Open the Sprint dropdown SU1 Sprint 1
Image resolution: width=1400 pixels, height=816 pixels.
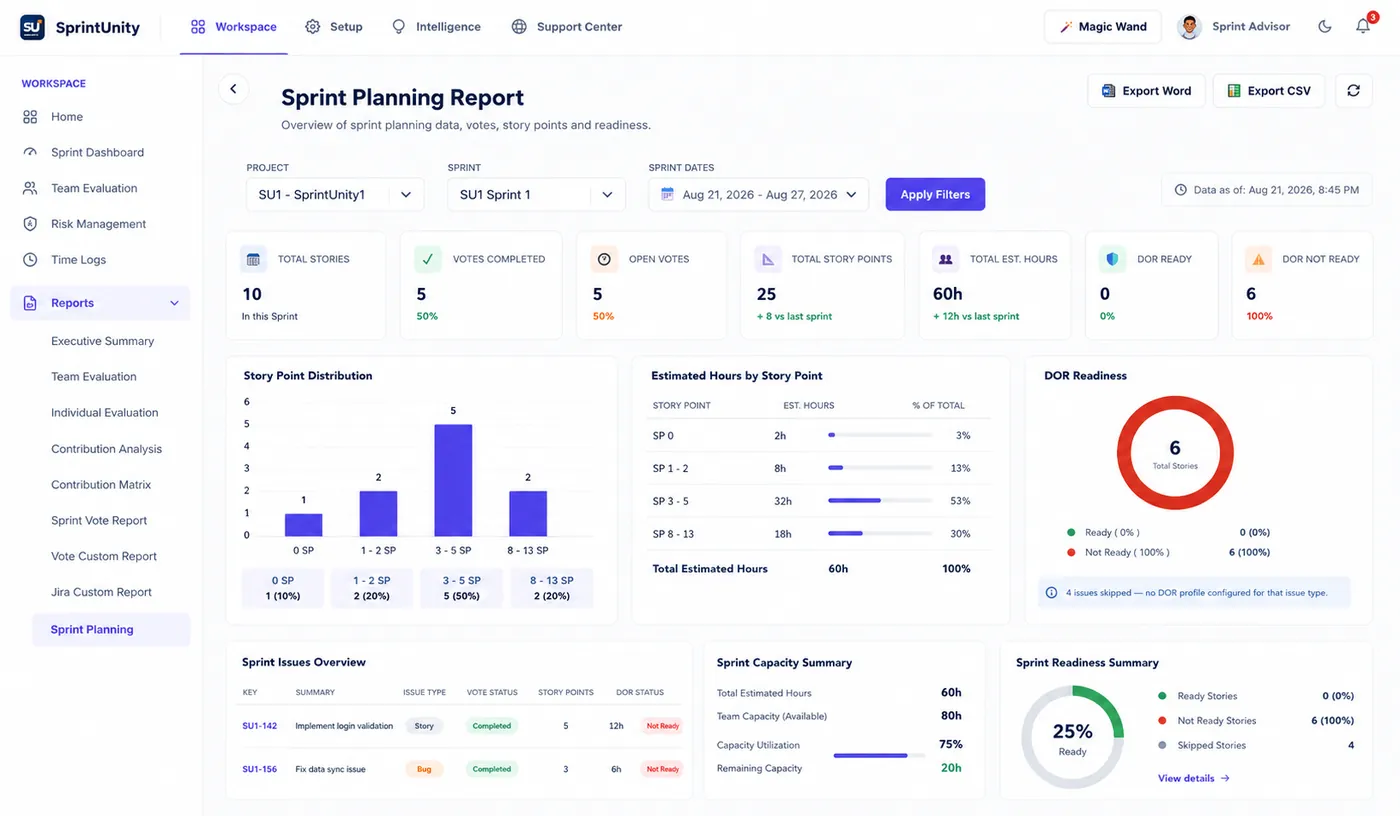coord(537,195)
